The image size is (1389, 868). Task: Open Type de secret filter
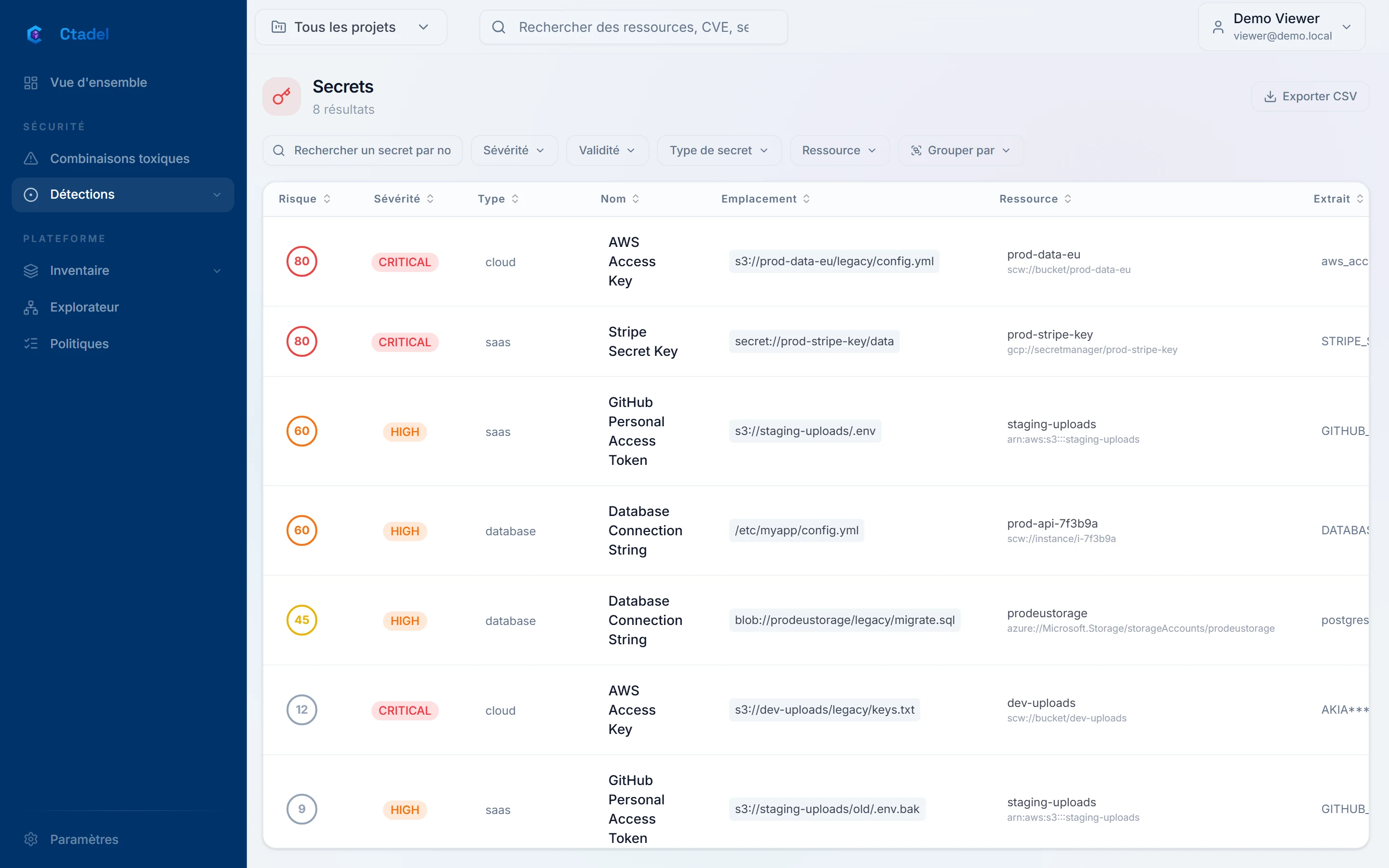(x=719, y=150)
